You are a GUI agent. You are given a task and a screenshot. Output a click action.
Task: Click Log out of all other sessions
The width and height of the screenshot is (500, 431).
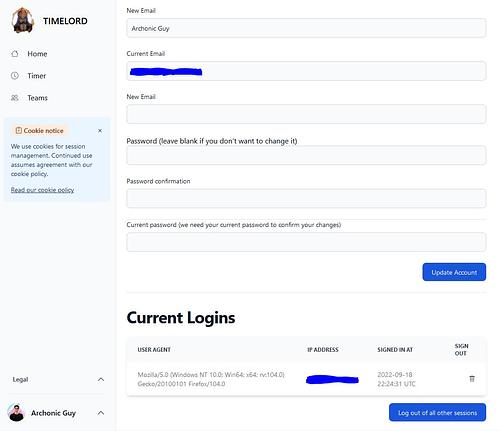pos(437,412)
